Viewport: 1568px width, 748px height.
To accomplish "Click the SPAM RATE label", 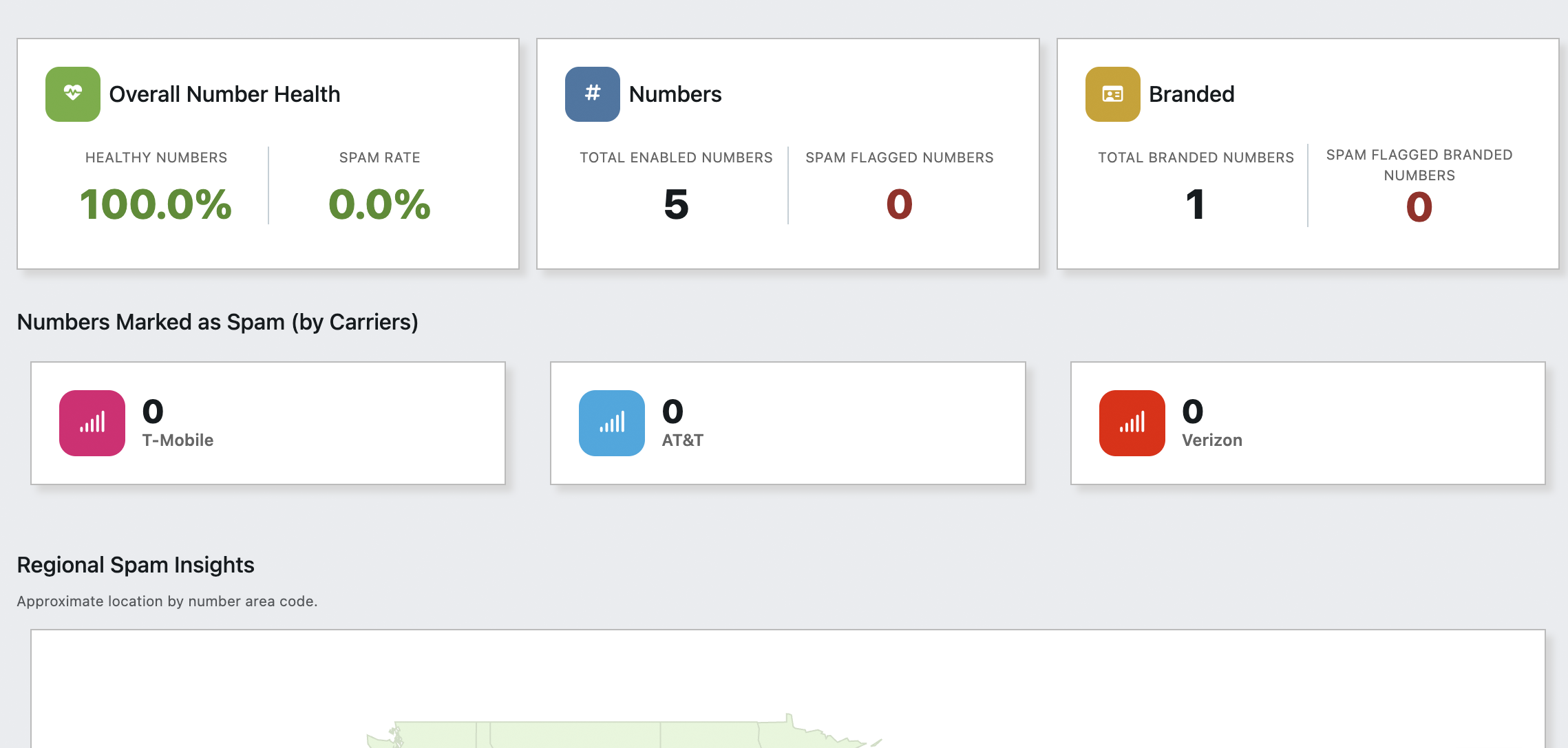I will tap(379, 158).
